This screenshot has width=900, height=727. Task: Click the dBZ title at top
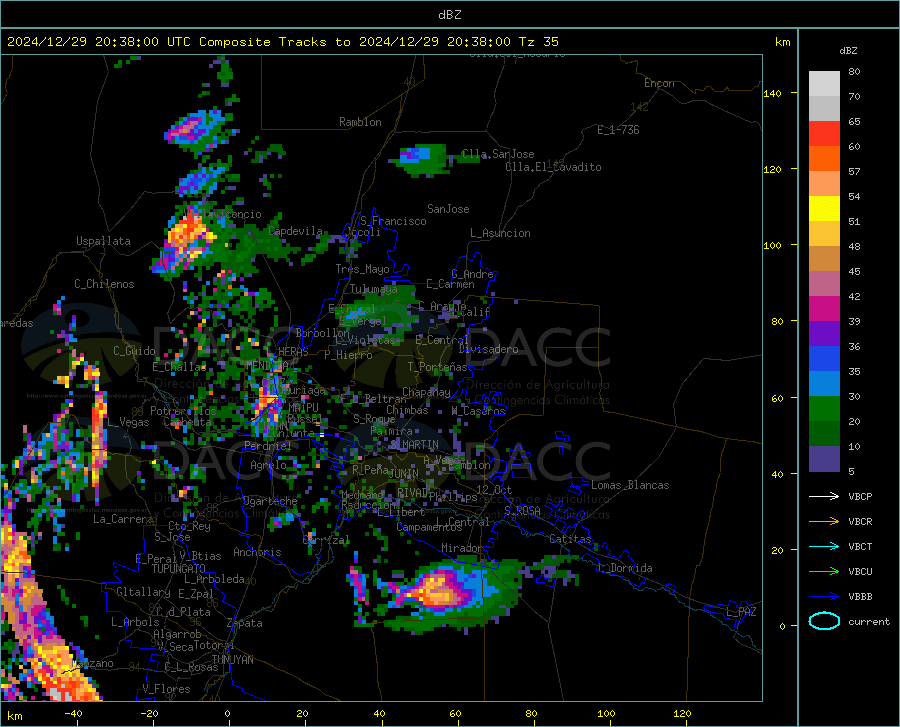[449, 15]
